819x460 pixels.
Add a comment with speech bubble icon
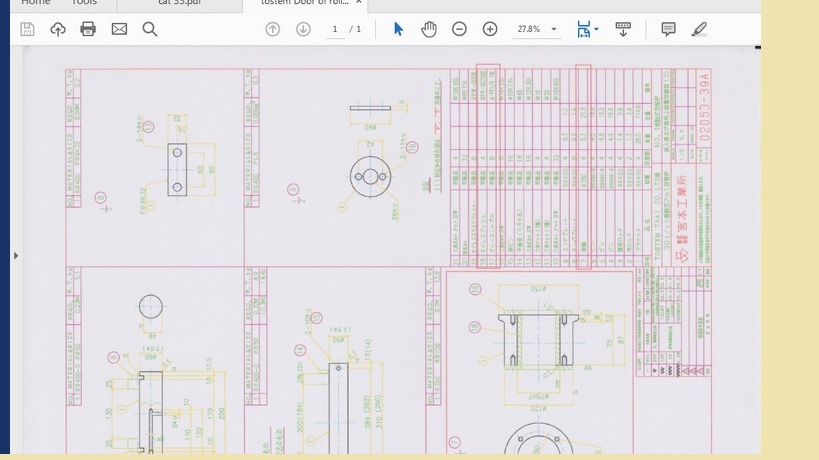coord(668,29)
